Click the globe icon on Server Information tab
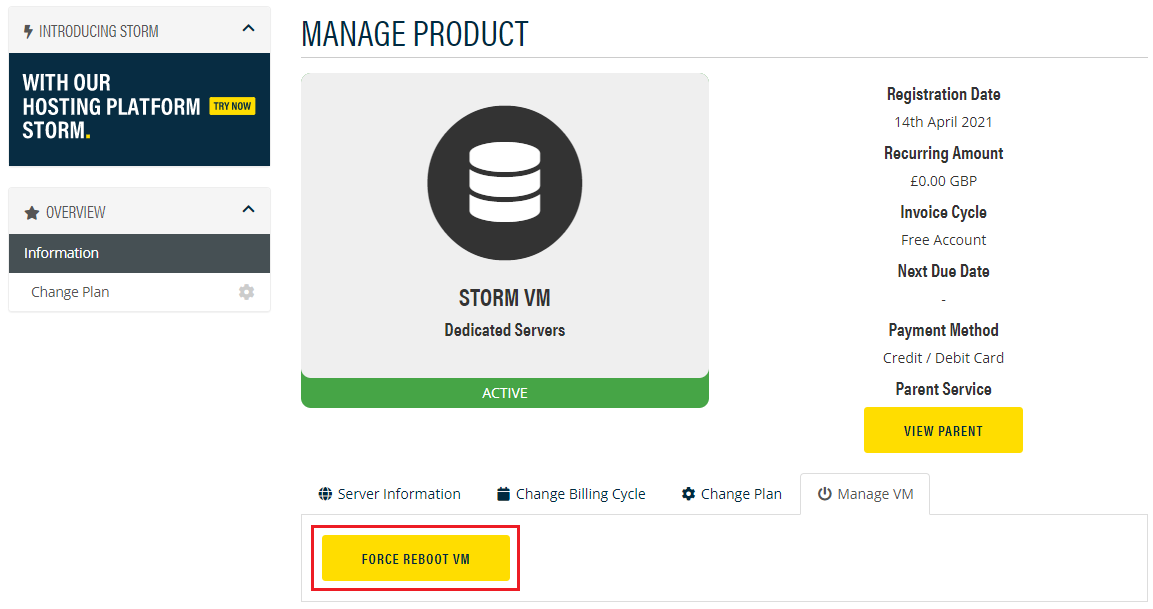 325,494
